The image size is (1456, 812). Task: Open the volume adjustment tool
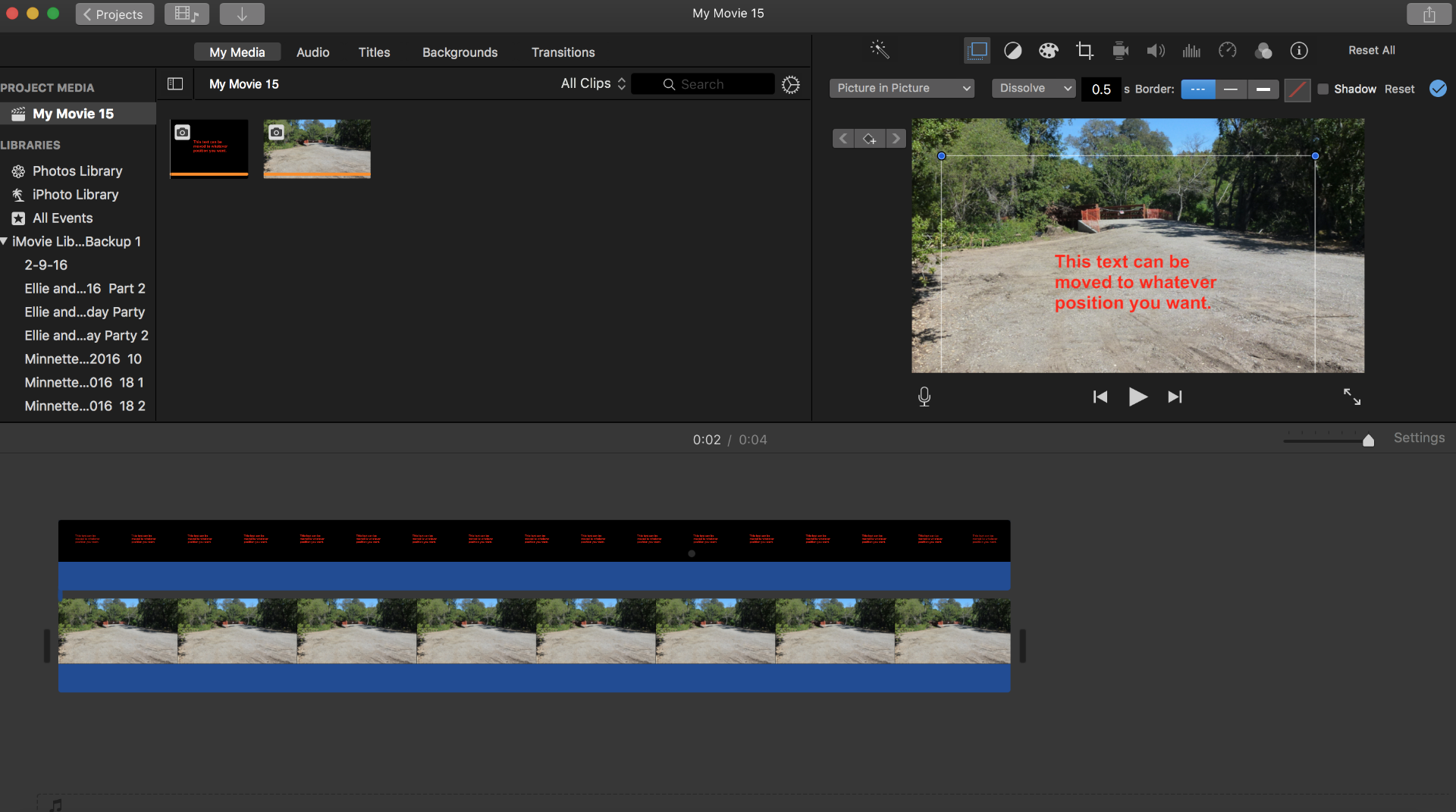pos(1156,51)
